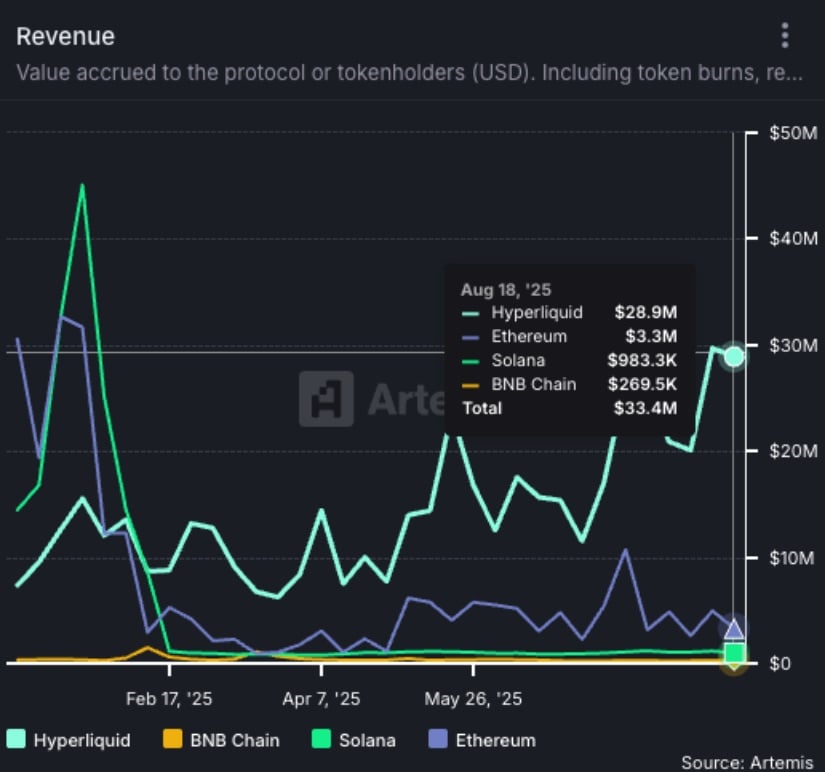
Task: Click the Apr 7, '25 axis label
Action: tap(321, 699)
